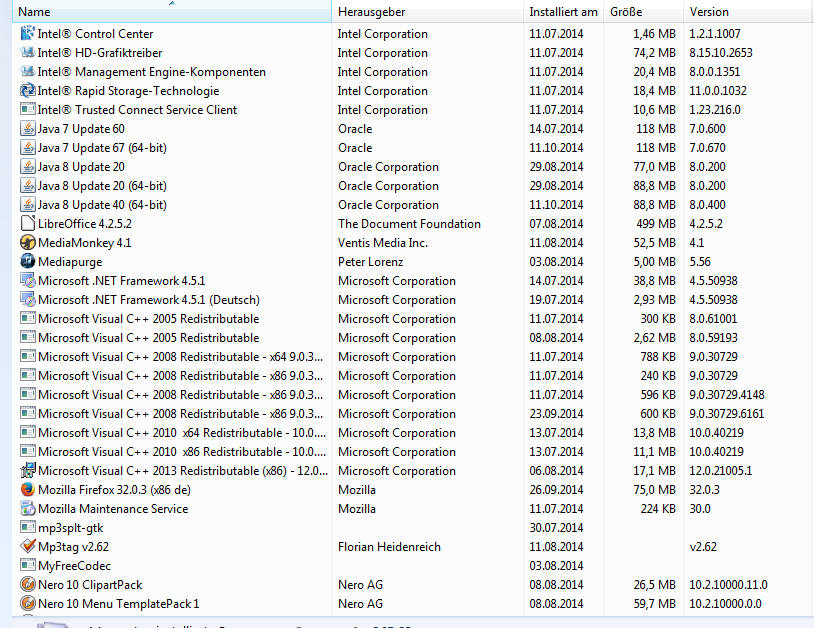
Task: Select Mozilla Firefox 32.0.3 (x86 de)
Action: pyautogui.click(x=114, y=490)
